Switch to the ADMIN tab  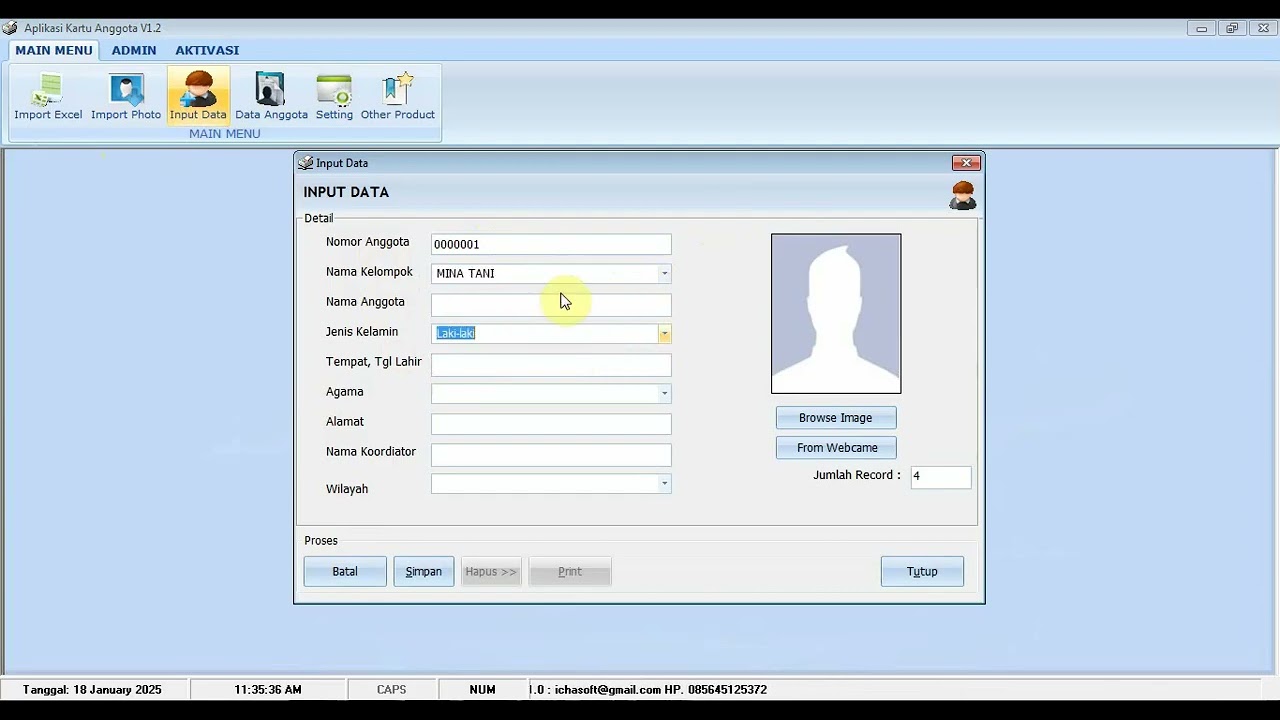134,50
